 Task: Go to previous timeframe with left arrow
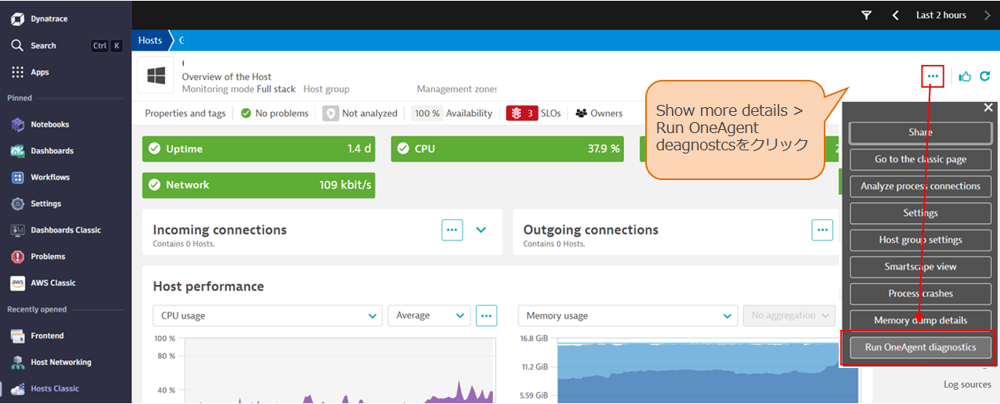point(896,15)
